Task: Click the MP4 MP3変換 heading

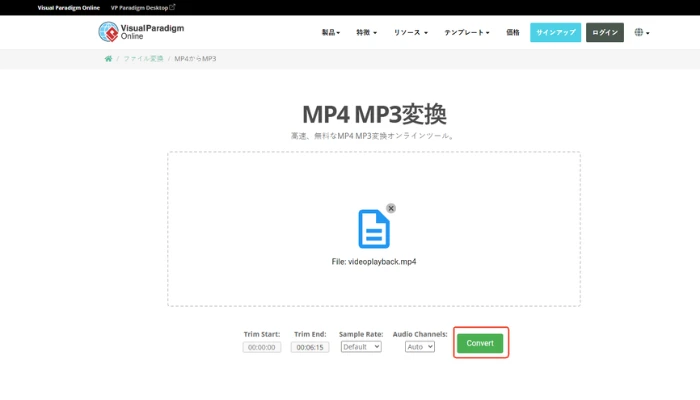Action: pyautogui.click(x=374, y=114)
